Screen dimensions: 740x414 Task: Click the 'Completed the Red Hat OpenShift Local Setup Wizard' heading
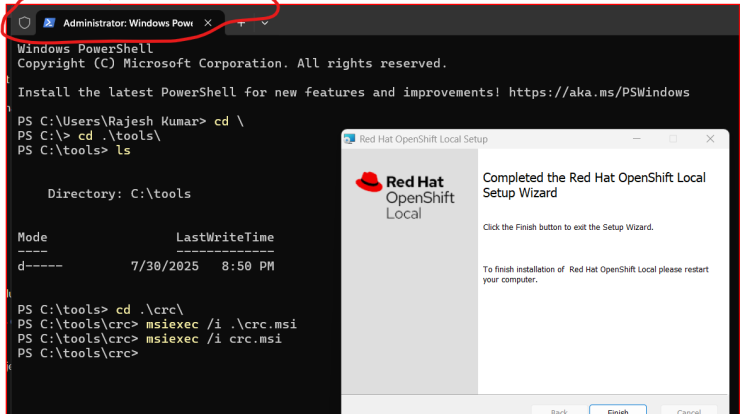594,185
